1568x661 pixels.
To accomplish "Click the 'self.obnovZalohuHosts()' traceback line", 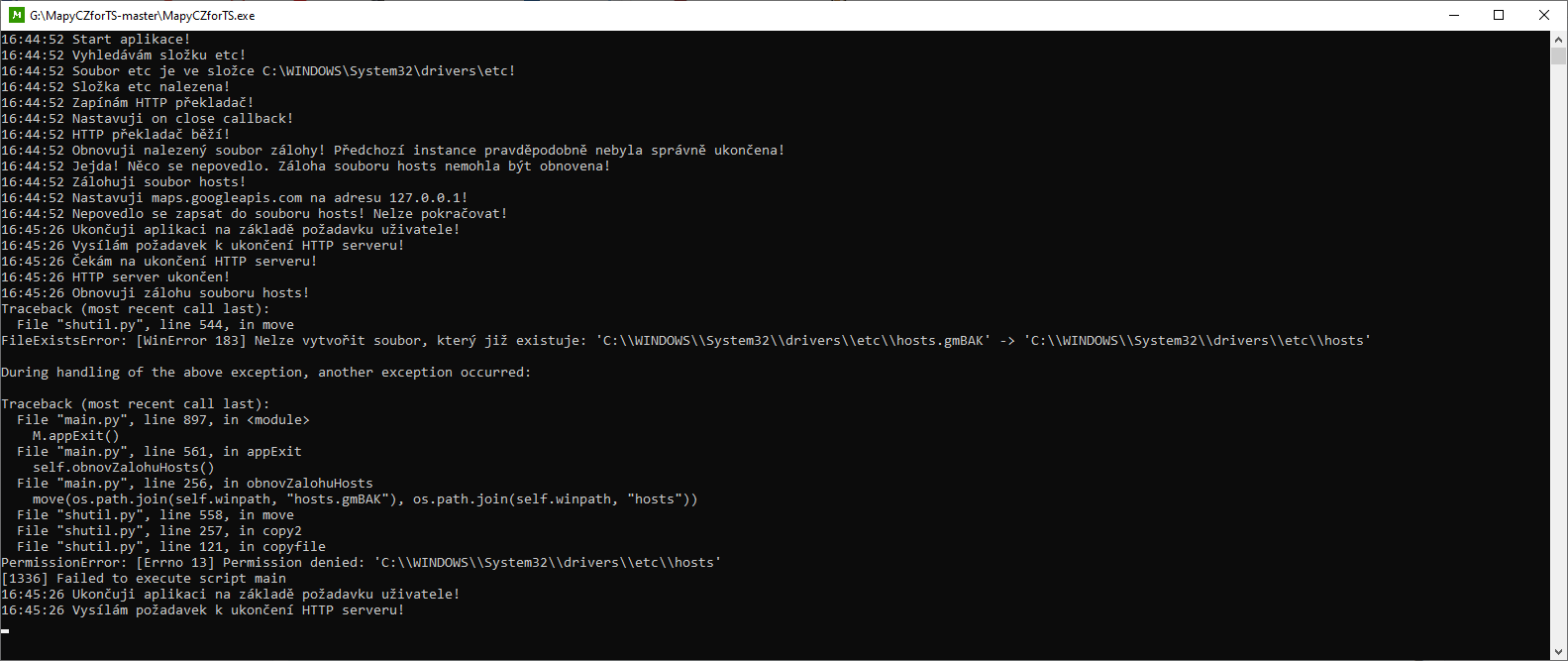I will (x=124, y=468).
